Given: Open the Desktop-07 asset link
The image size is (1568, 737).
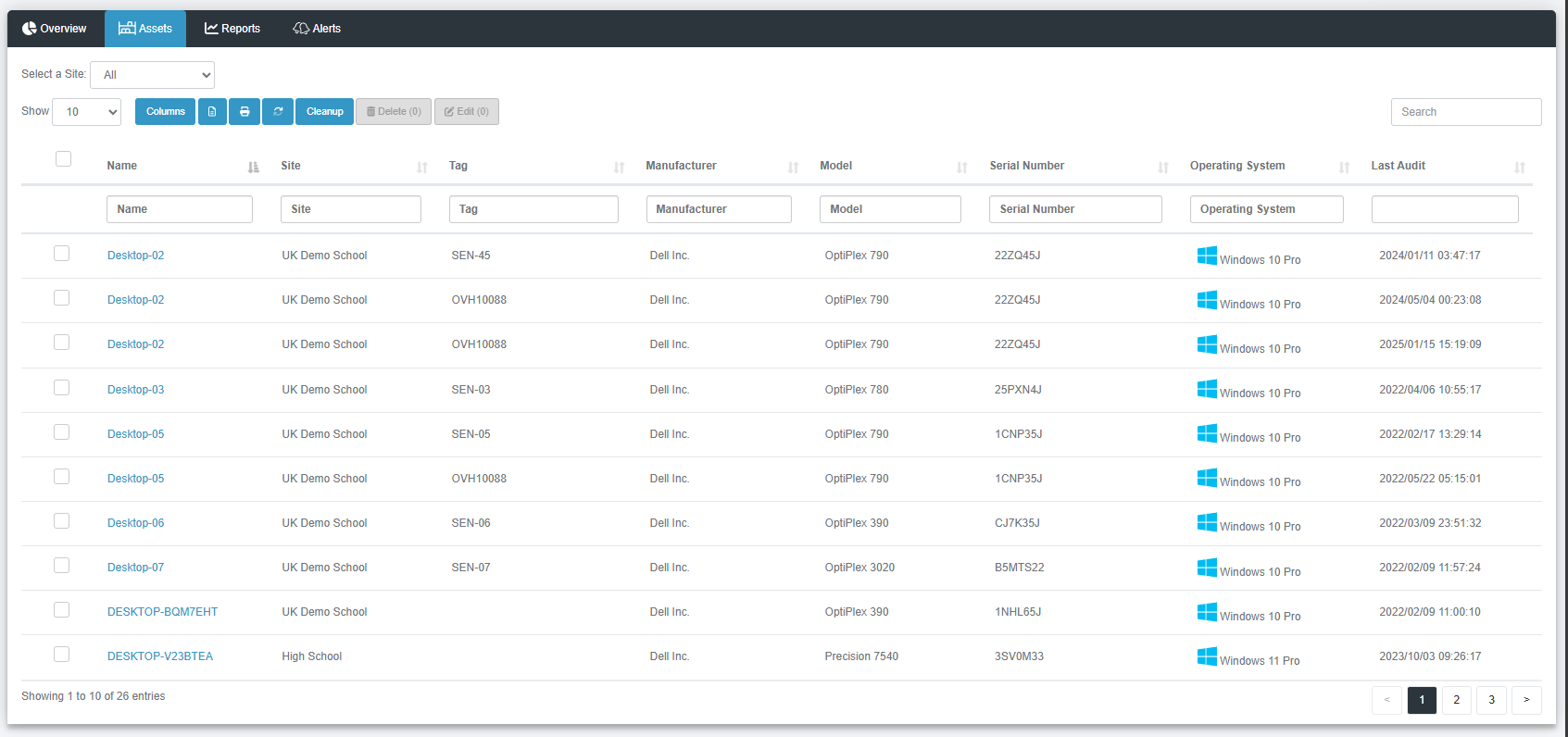Looking at the screenshot, I should click(136, 568).
